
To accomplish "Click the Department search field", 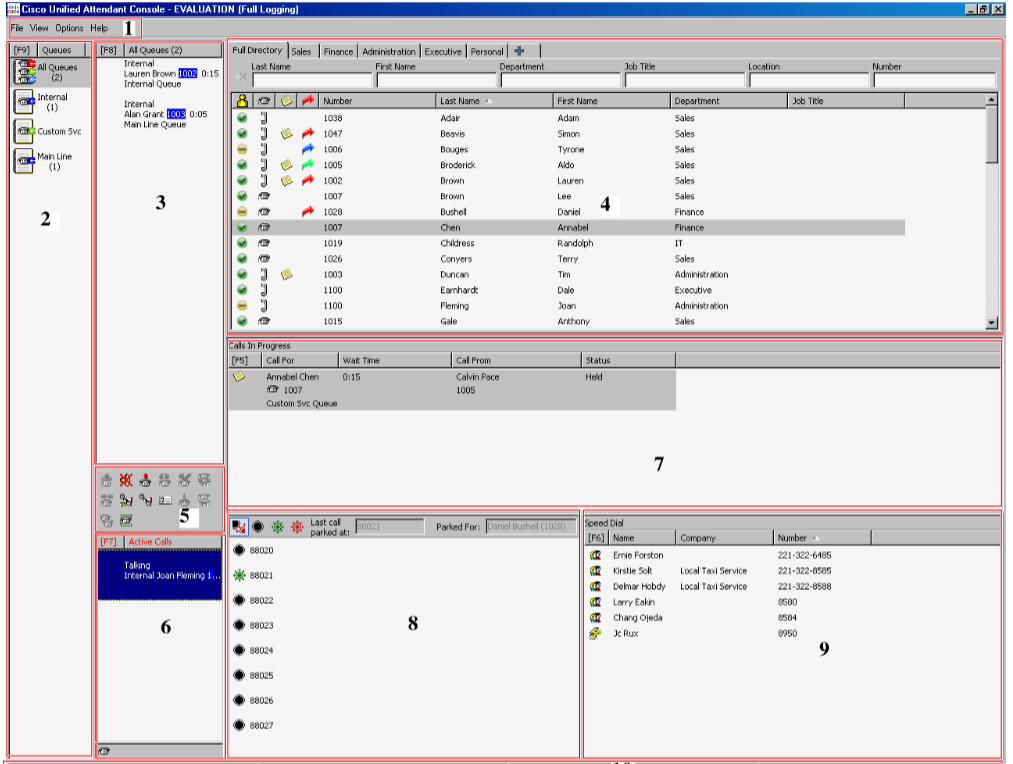I will pyautogui.click(x=560, y=80).
